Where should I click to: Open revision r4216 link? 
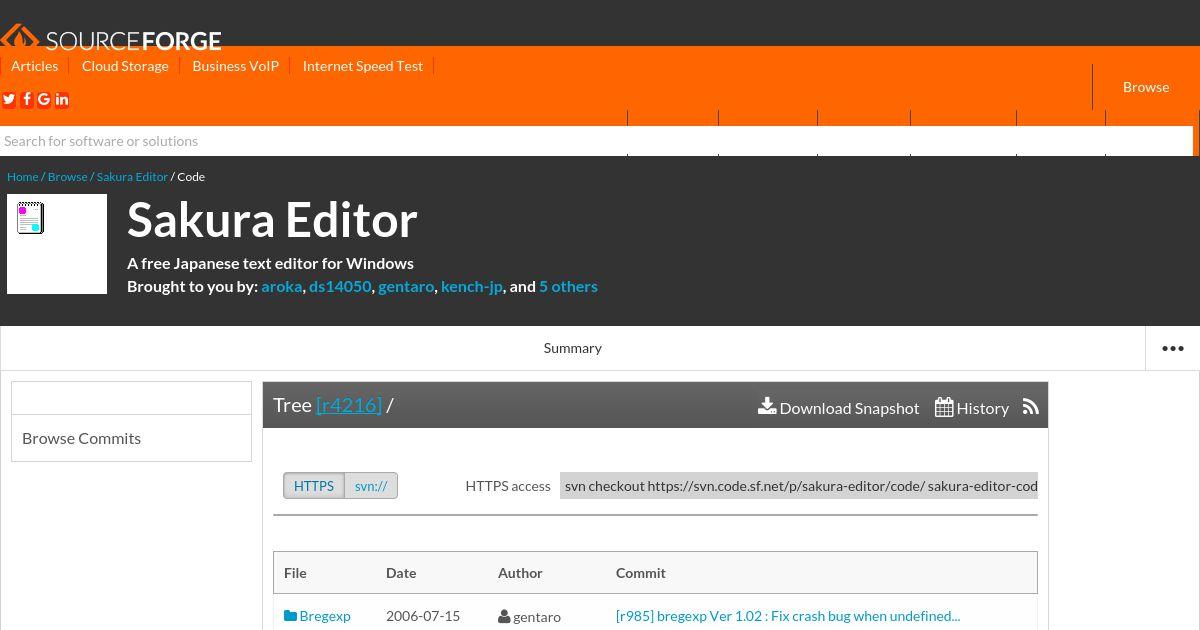(349, 404)
